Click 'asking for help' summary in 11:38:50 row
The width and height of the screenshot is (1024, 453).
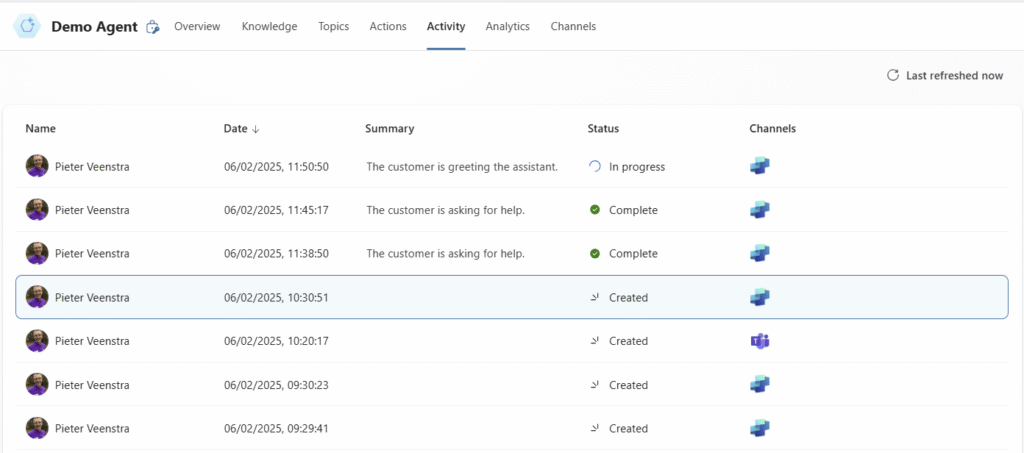pos(446,253)
